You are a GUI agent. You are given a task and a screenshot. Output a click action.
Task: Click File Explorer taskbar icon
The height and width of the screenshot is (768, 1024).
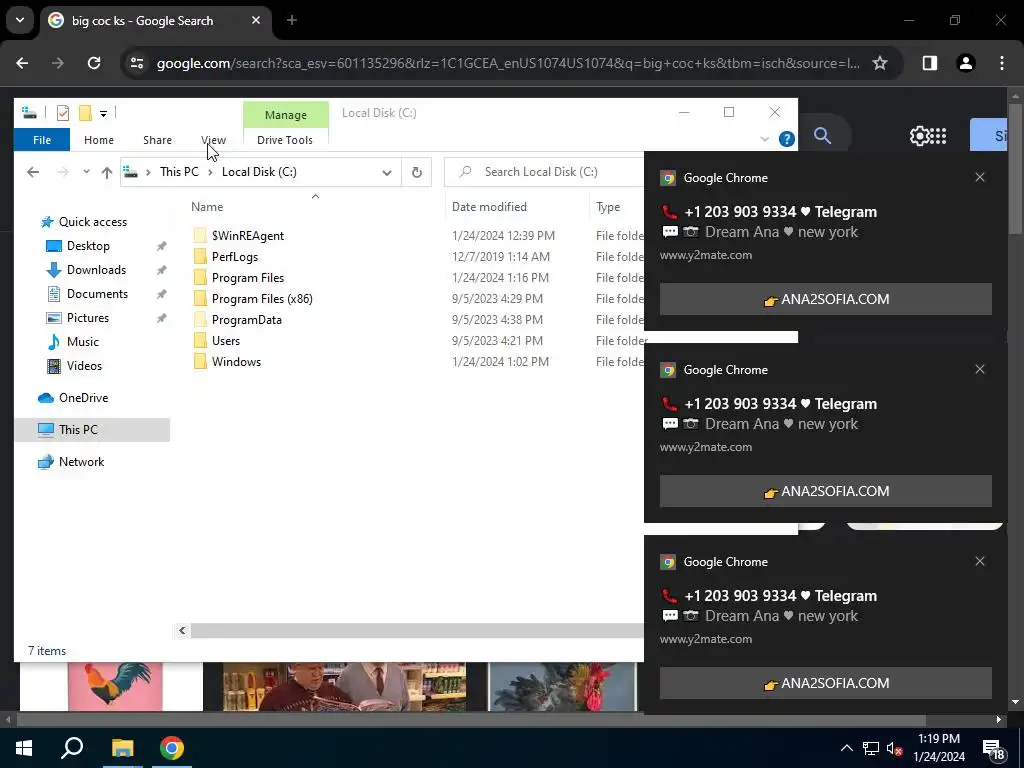pyautogui.click(x=122, y=748)
